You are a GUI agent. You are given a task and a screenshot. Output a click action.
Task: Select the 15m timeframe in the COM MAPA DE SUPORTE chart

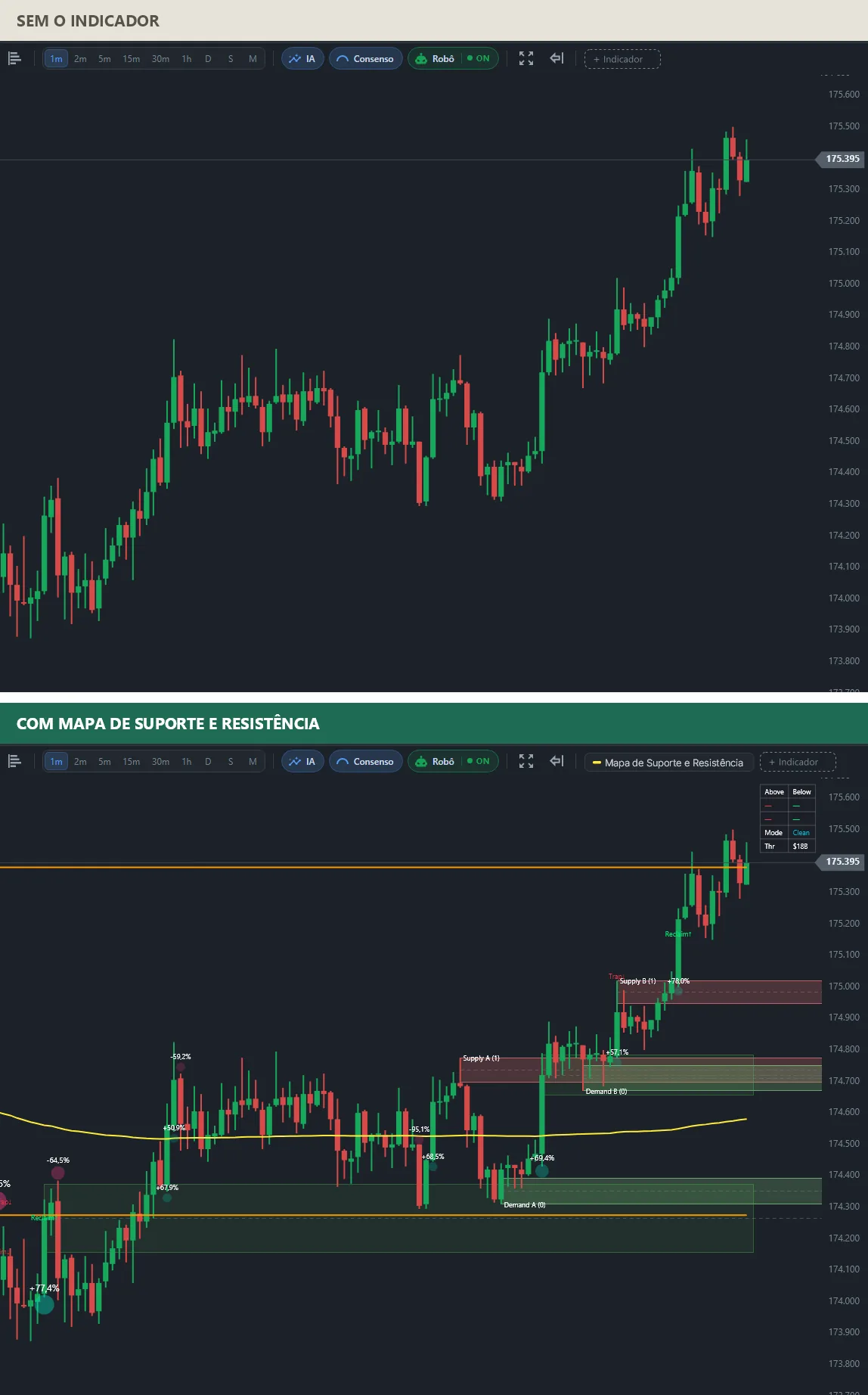tap(132, 762)
